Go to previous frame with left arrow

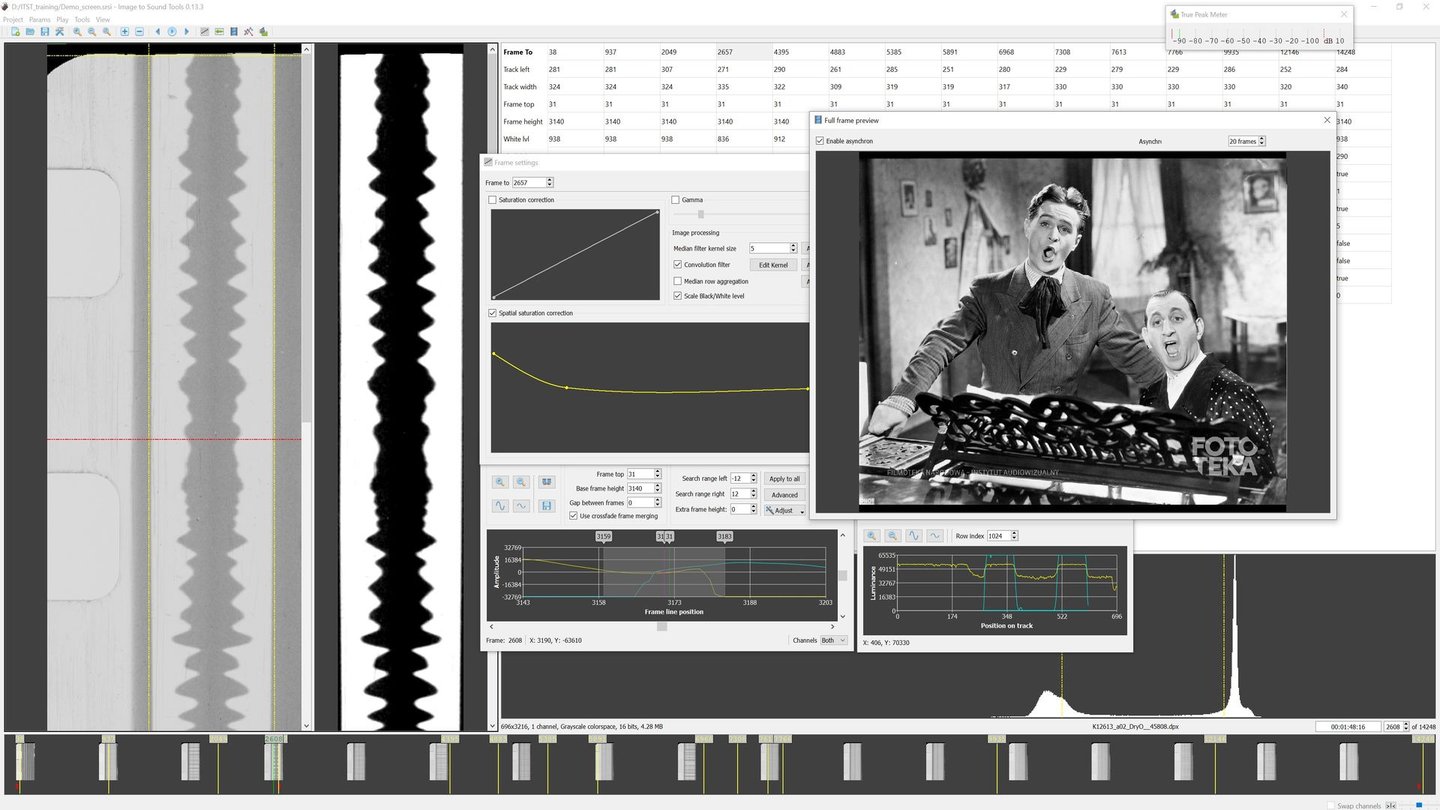coord(157,32)
